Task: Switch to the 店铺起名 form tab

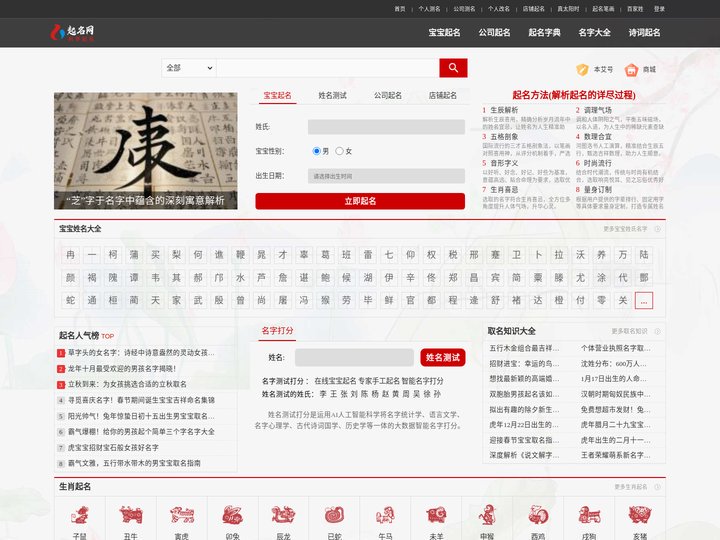Action: tap(443, 96)
